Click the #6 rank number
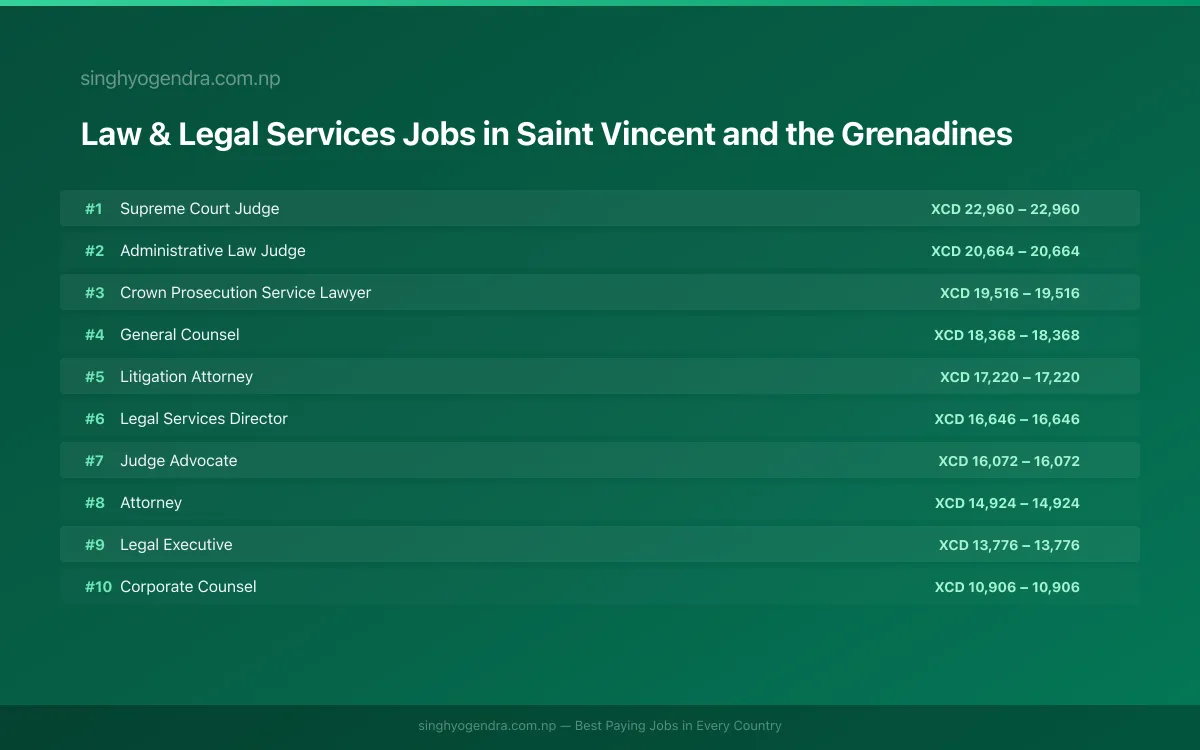Screen dimensions: 1200x750 tap(94, 419)
